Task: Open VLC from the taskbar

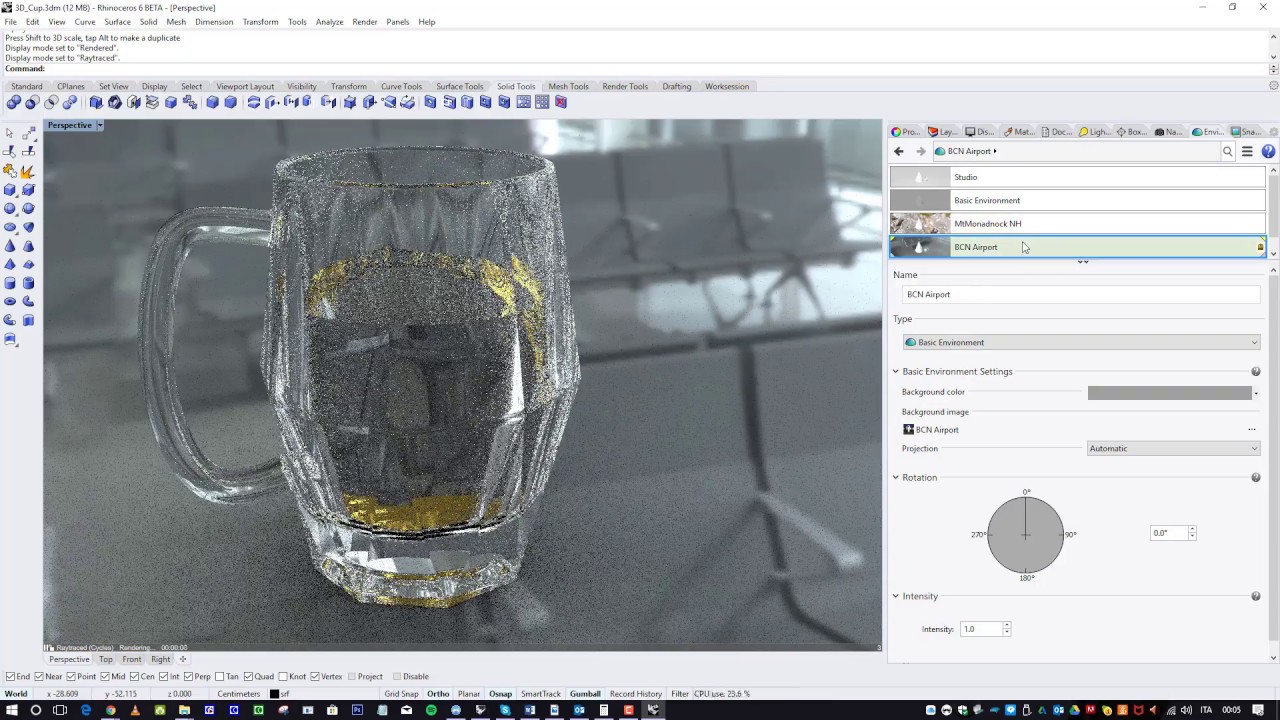Action: coord(135,710)
